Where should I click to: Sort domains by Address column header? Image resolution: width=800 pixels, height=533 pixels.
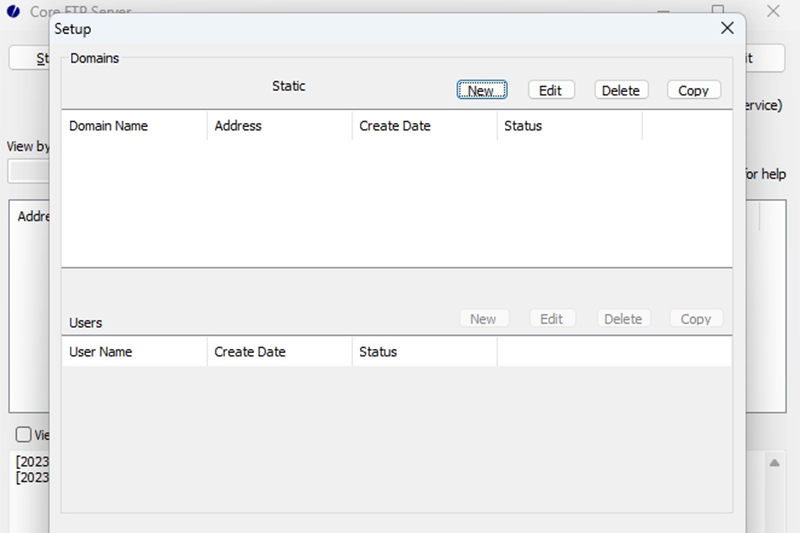pos(280,126)
